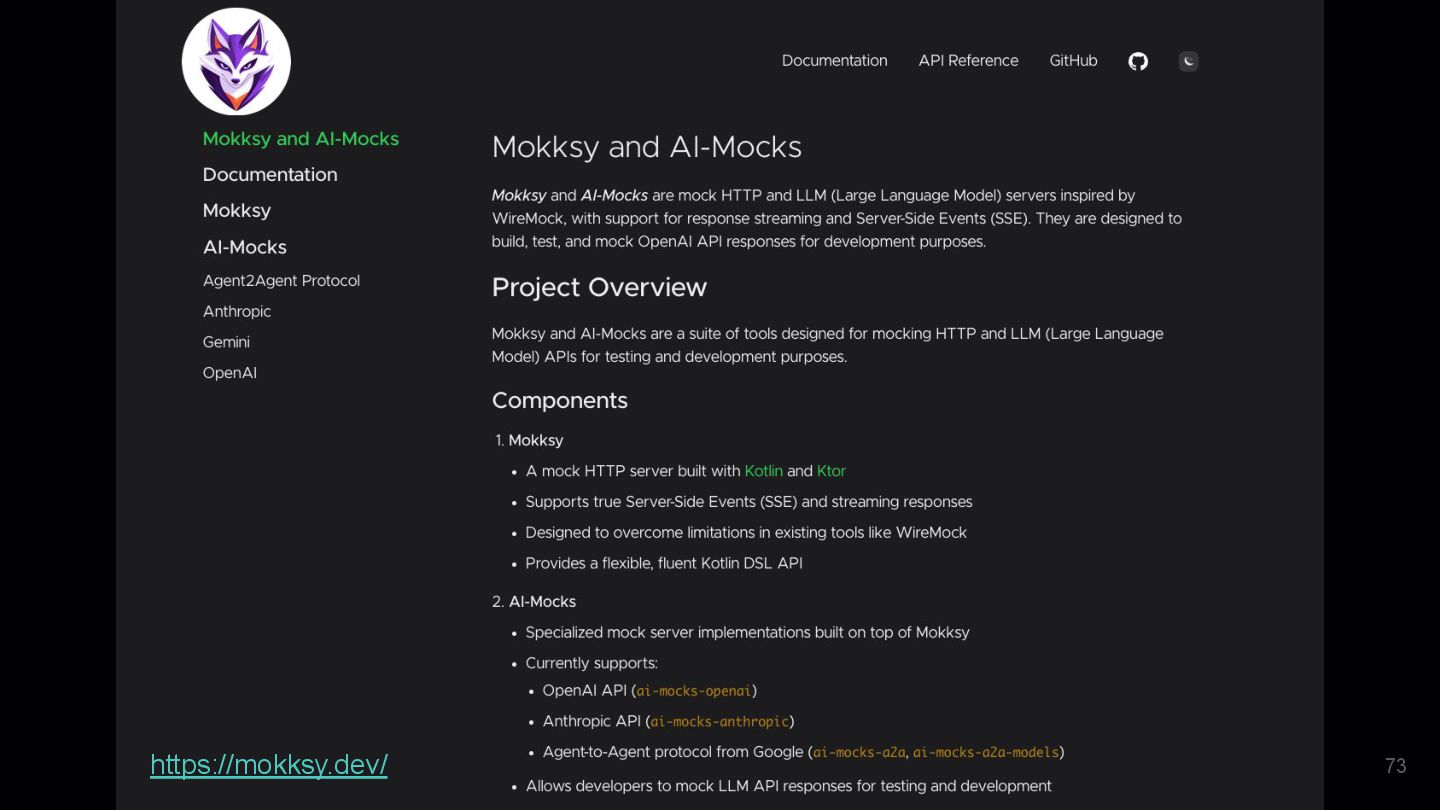1440x810 pixels.
Task: Follow the Ktor link
Action: pos(831,471)
